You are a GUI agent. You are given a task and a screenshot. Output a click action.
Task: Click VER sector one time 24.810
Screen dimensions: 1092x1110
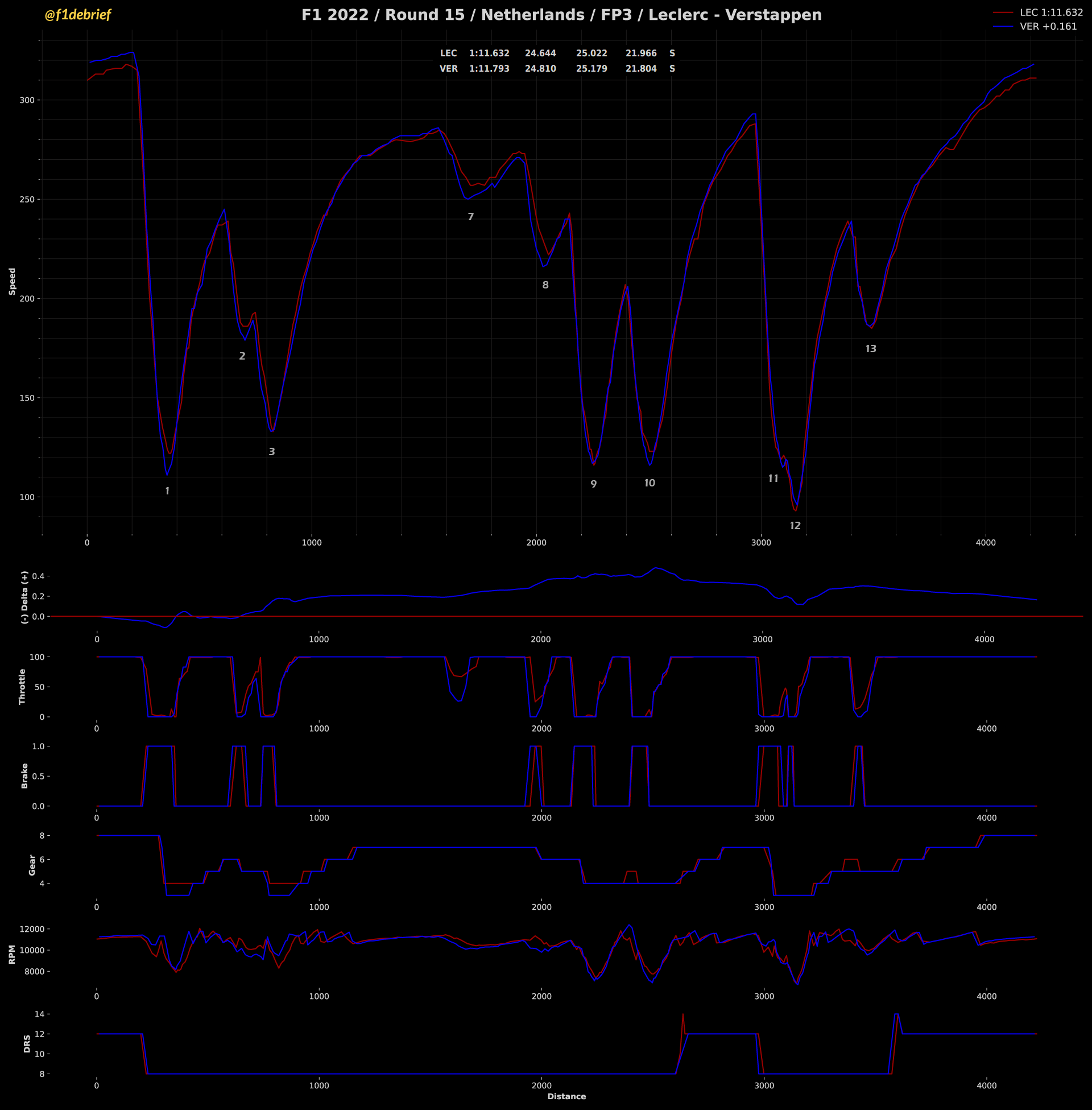[x=540, y=69]
